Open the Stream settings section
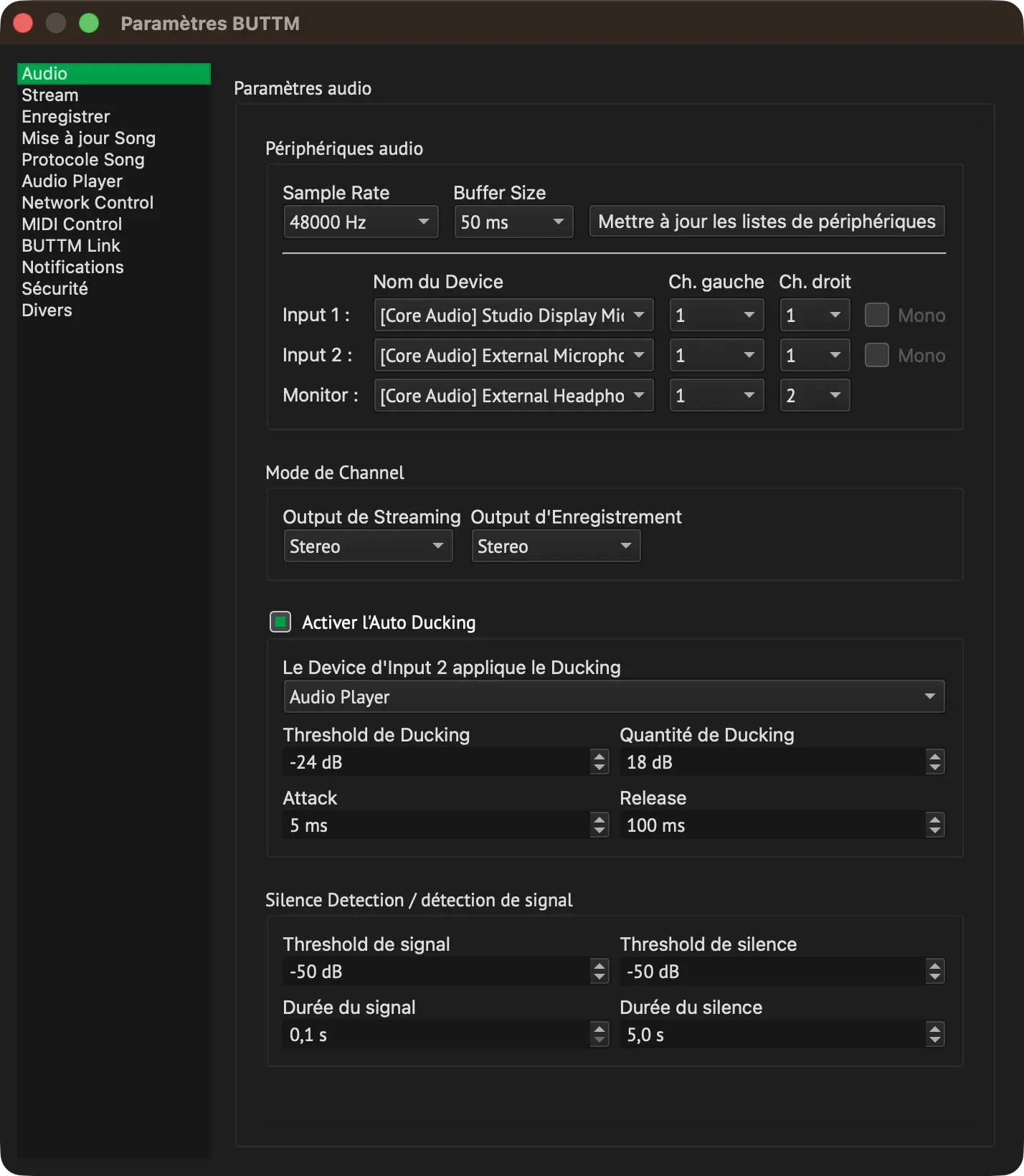This screenshot has height=1176, width=1024. pyautogui.click(x=114, y=95)
